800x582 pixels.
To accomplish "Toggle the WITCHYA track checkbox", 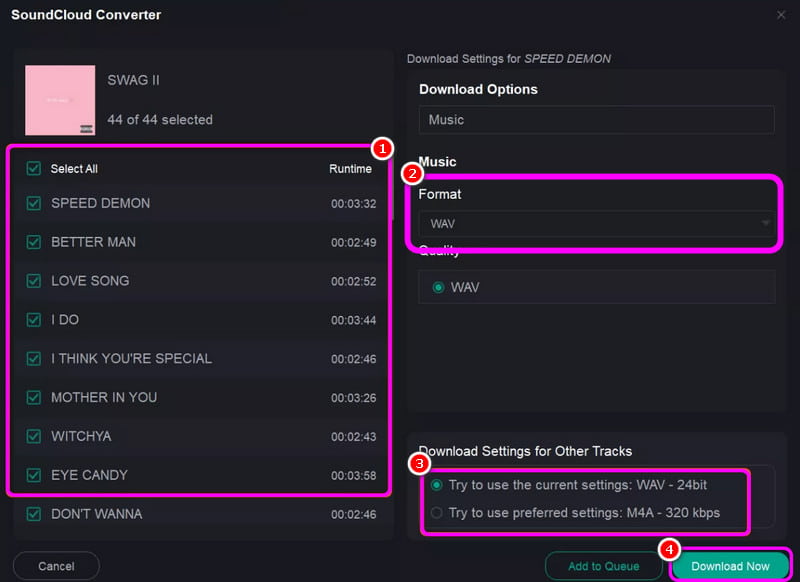I will (x=34, y=436).
